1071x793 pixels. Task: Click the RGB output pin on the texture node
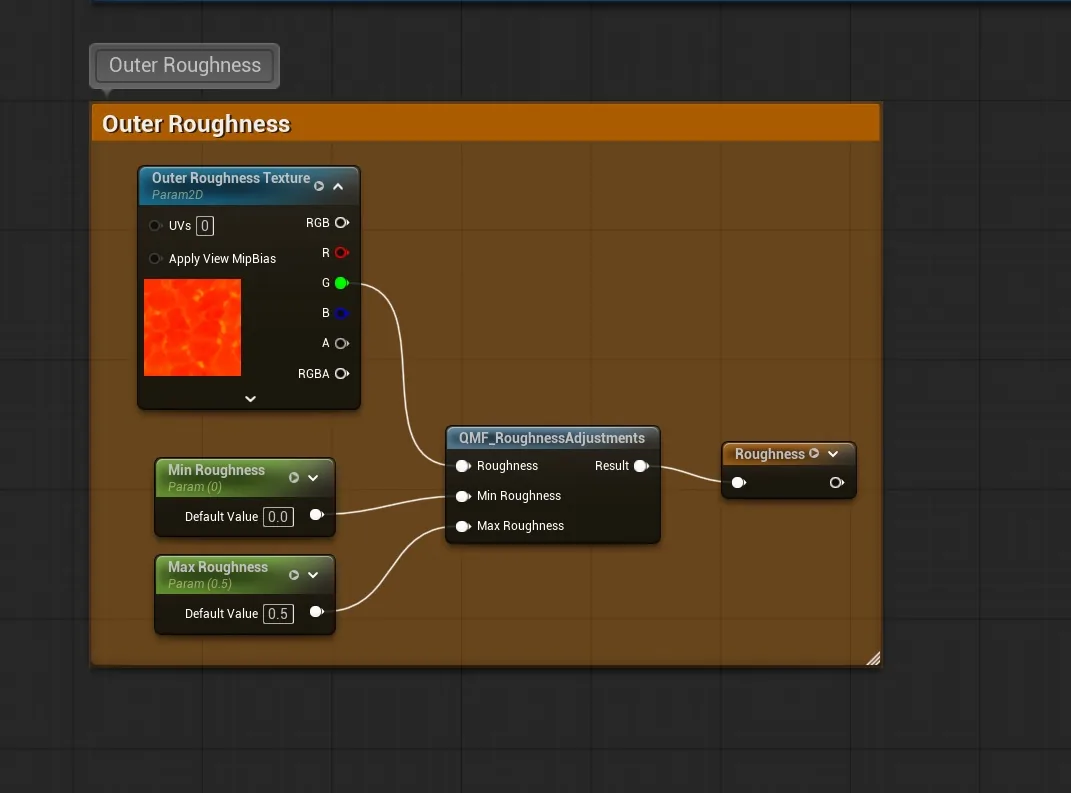coord(342,223)
